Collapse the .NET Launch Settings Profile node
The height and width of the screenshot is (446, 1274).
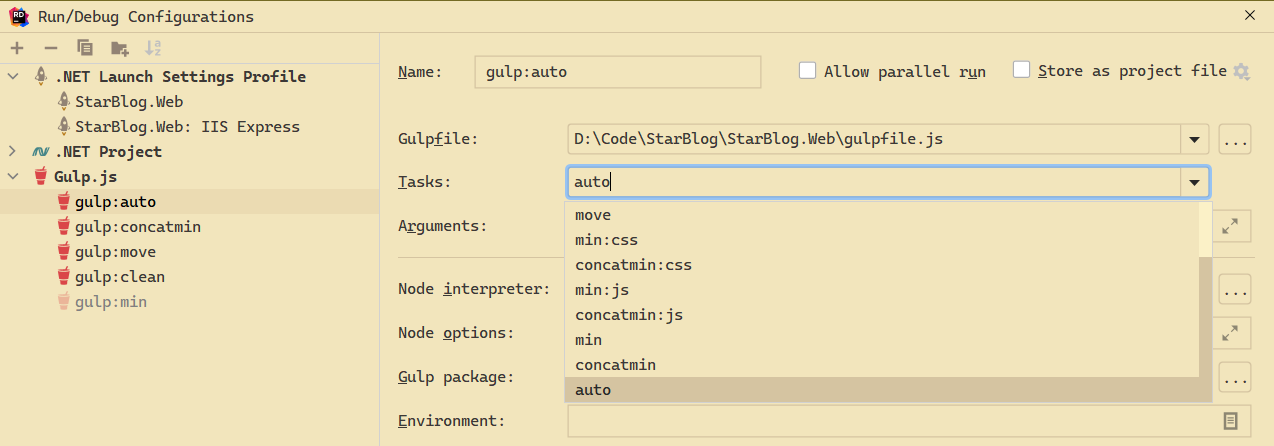click(x=12, y=76)
